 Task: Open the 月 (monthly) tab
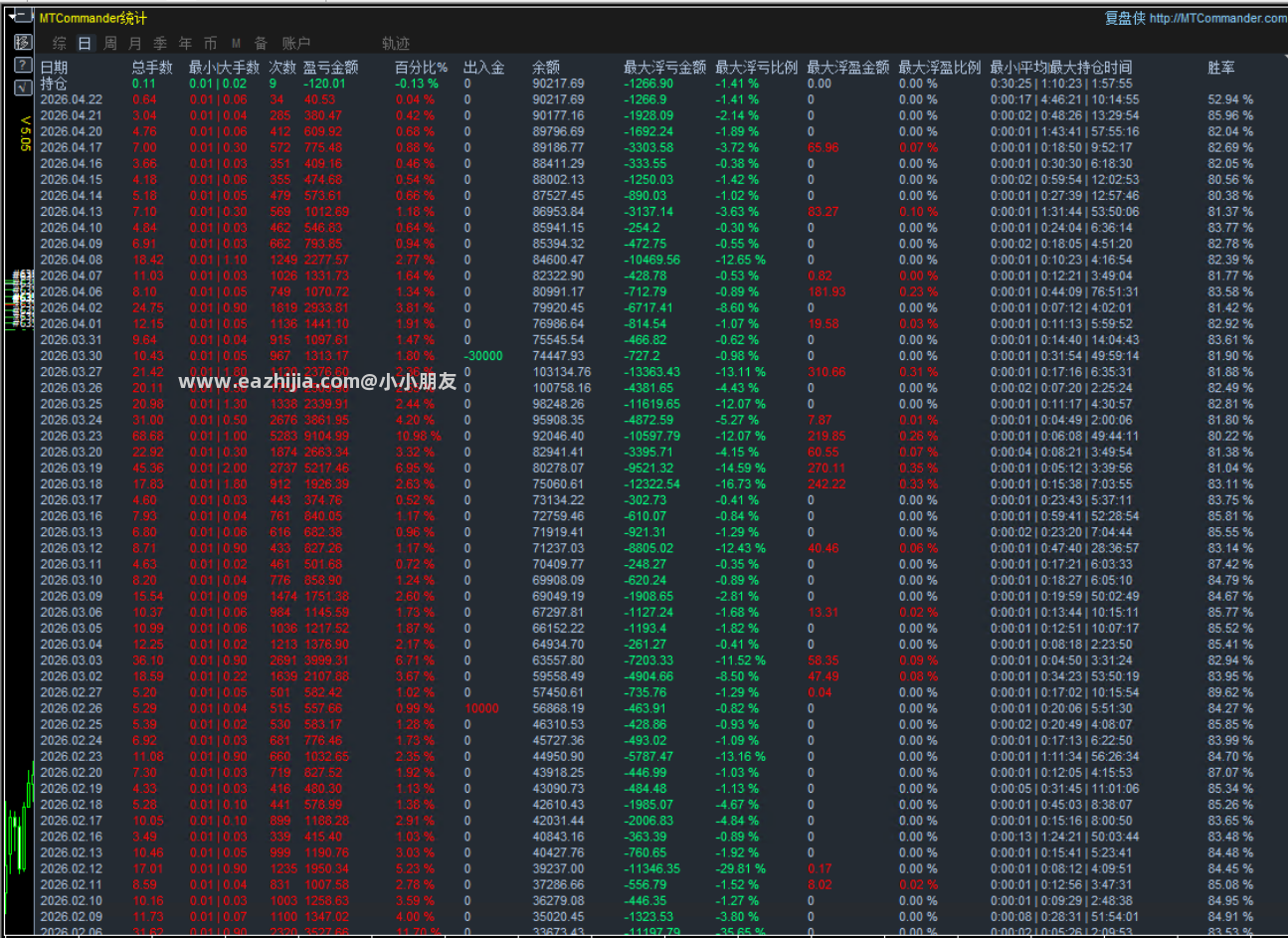[x=135, y=43]
